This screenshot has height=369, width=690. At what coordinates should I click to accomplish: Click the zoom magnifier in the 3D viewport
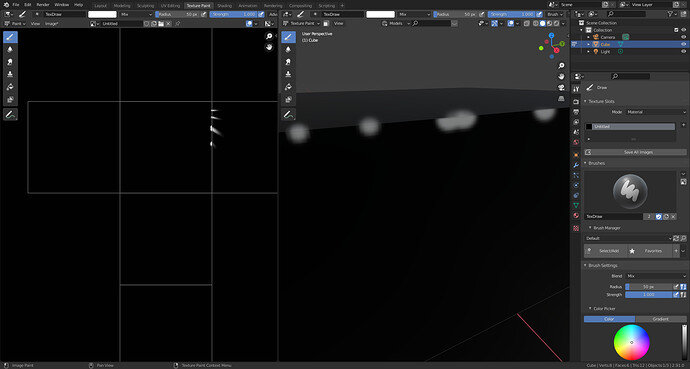[561, 66]
